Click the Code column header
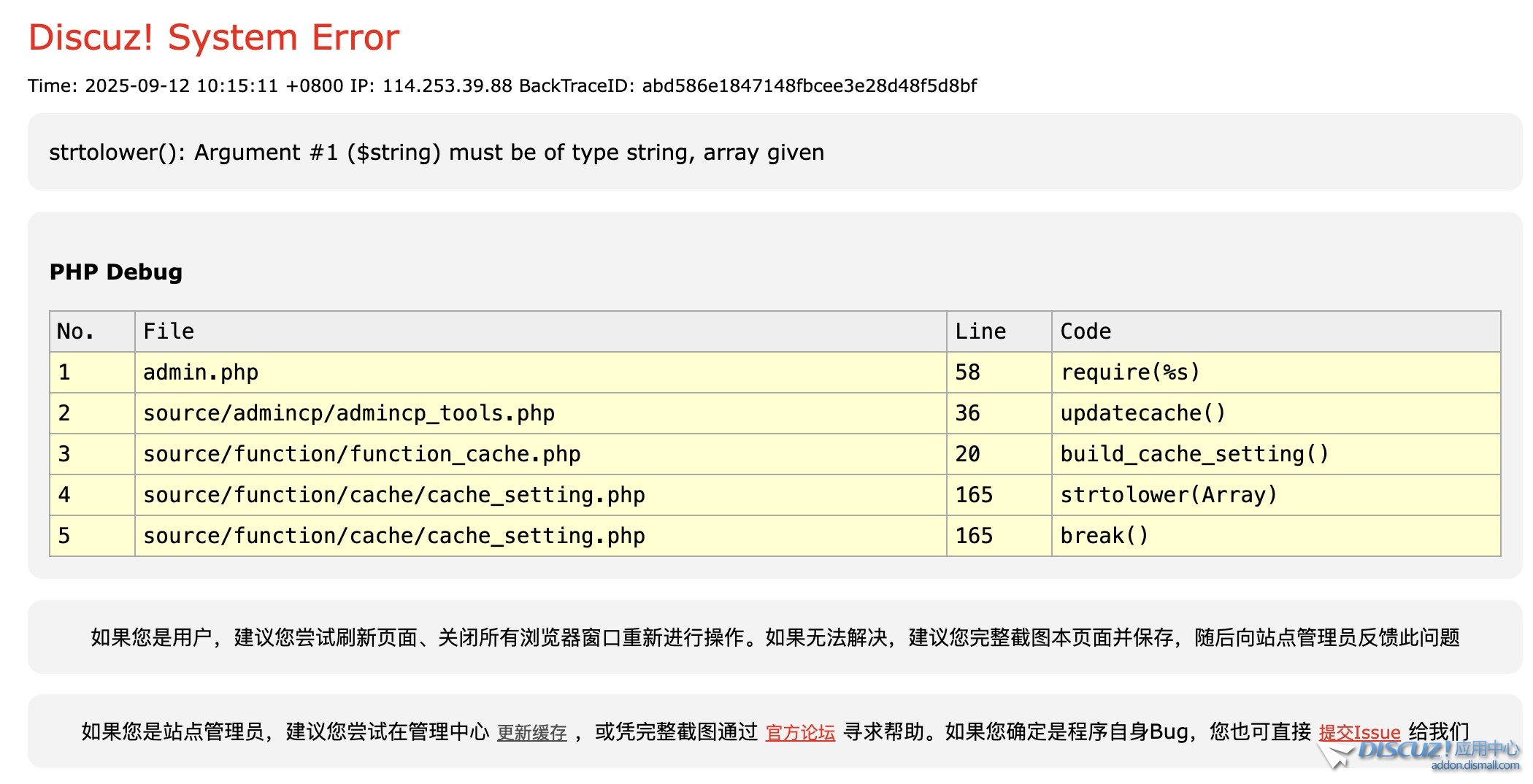Screen dimensions: 1533x784 (1276, 331)
